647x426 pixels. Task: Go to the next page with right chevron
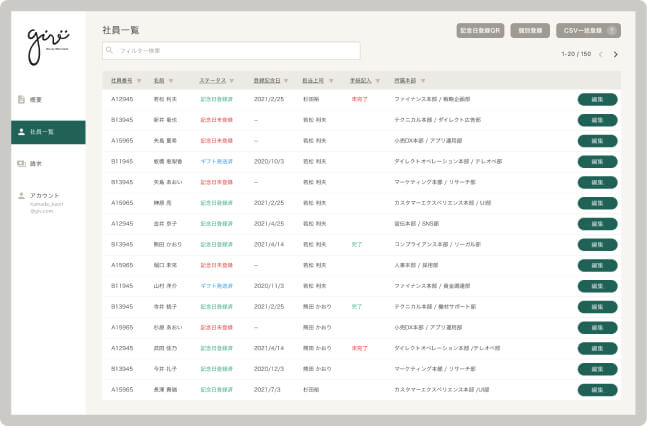point(616,54)
